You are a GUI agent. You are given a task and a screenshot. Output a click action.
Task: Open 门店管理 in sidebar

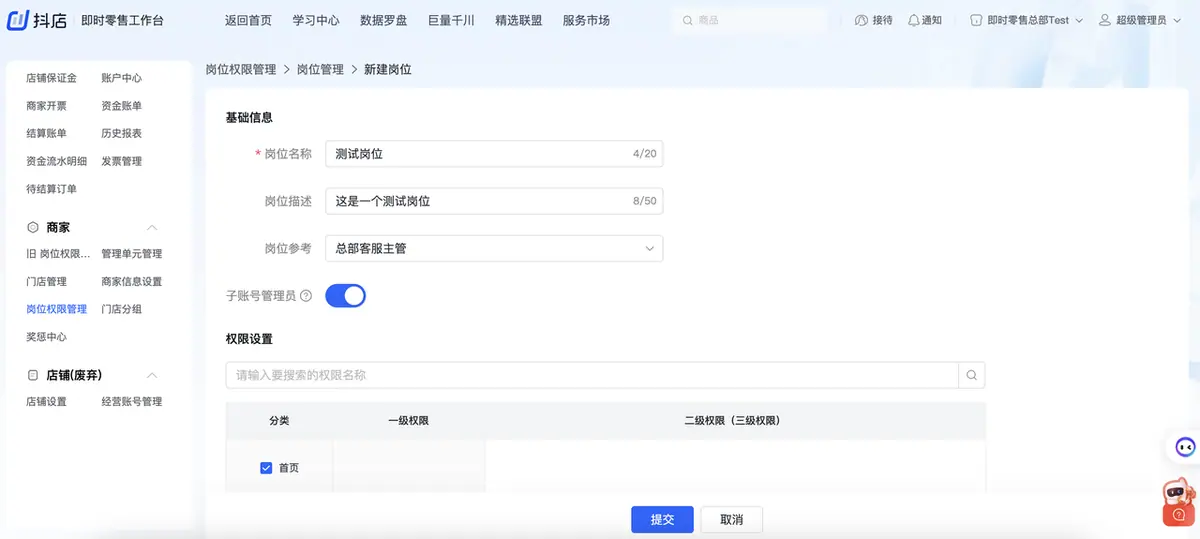tap(46, 282)
